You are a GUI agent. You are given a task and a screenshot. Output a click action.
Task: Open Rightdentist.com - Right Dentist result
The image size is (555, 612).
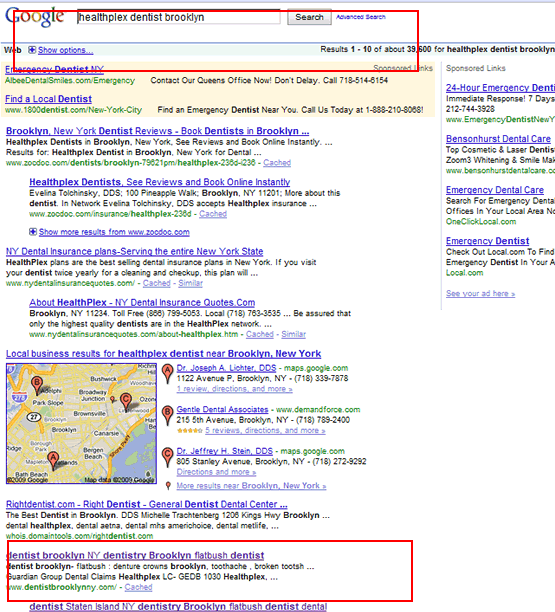click(x=146, y=504)
